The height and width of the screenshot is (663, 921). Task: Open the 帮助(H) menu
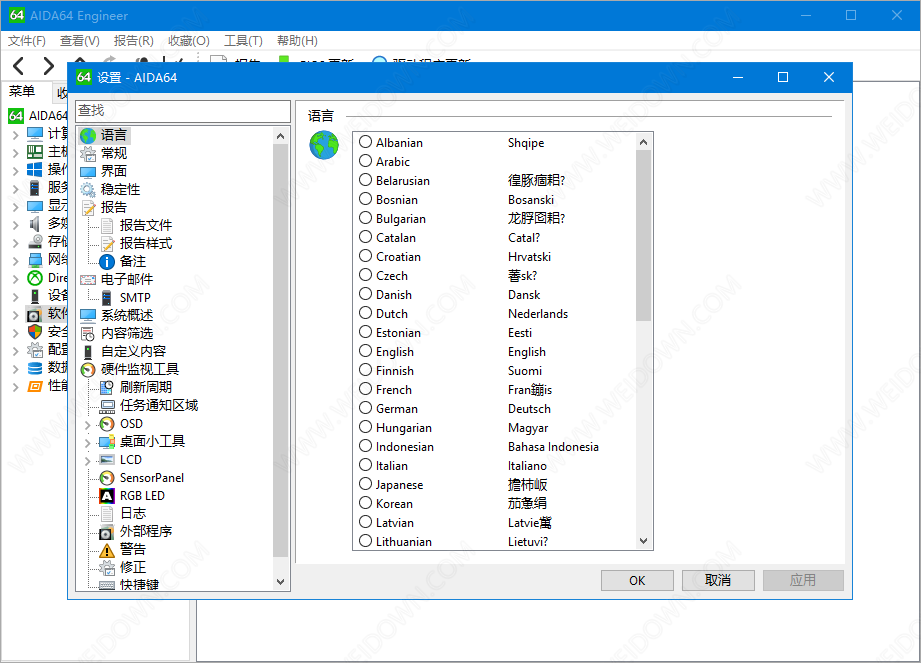[297, 41]
